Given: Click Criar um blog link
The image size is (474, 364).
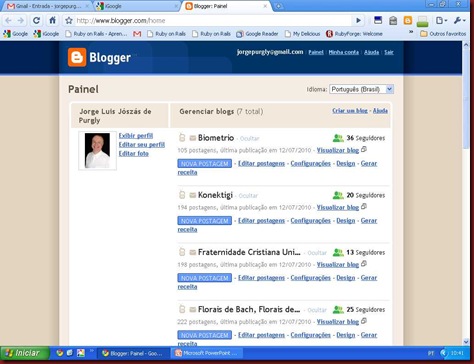Looking at the screenshot, I should [350, 111].
